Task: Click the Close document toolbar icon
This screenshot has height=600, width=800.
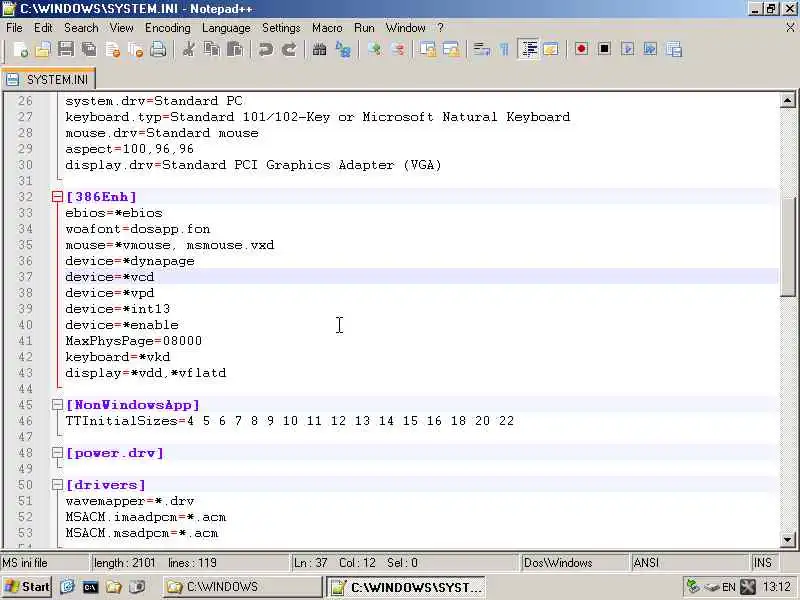Action: (112, 49)
